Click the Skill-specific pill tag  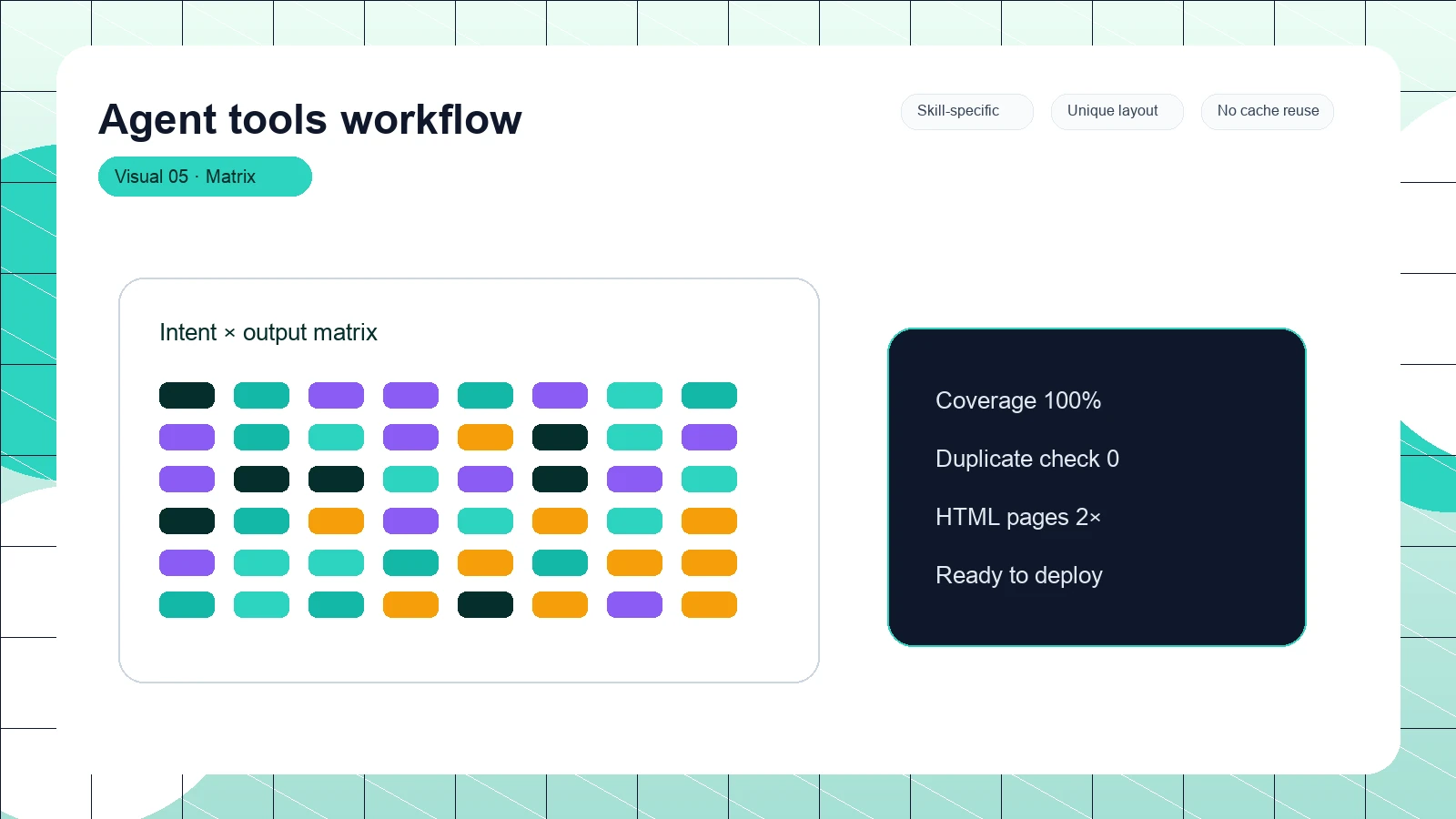point(966,111)
